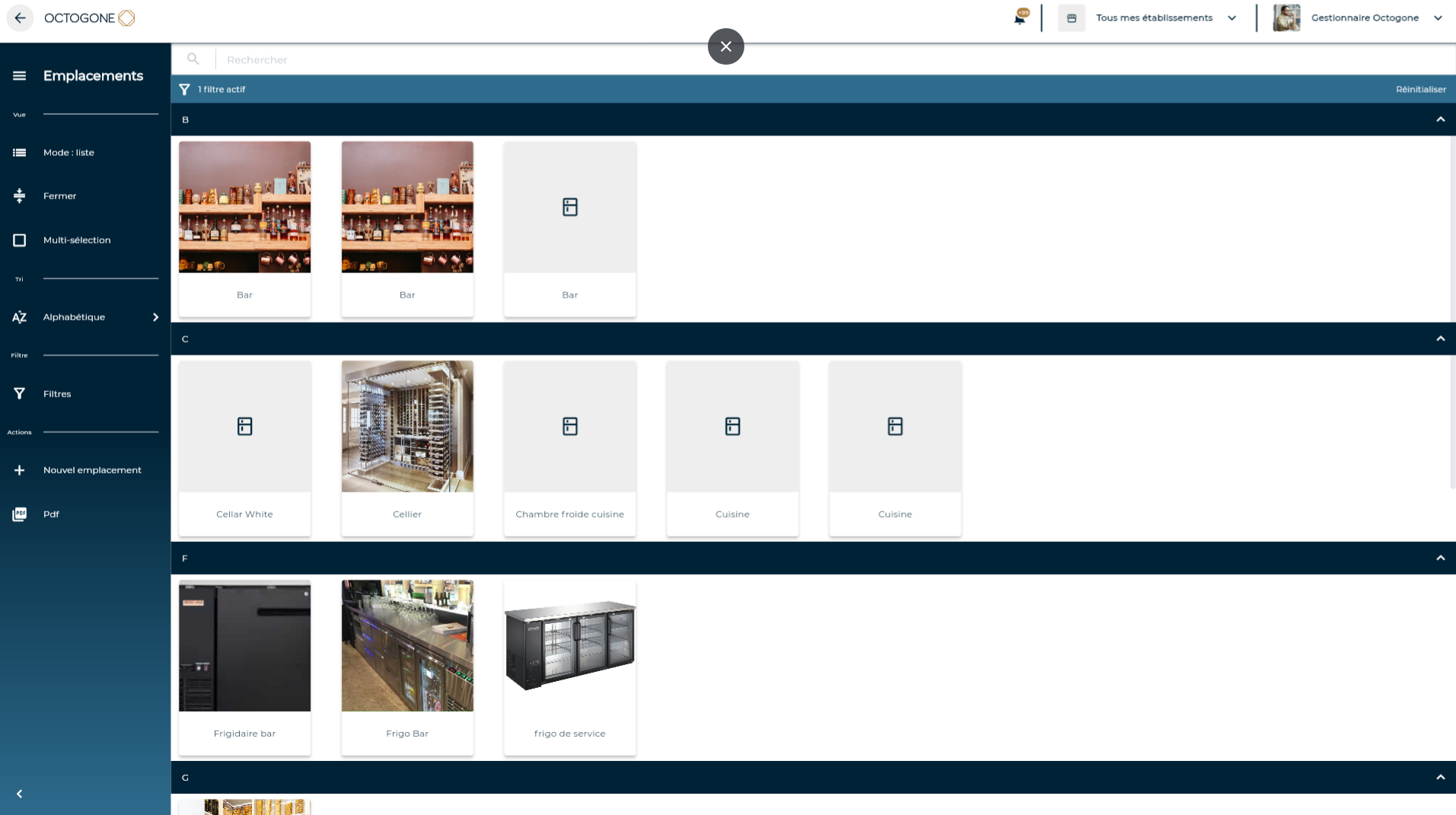Click the placeholder icon on Cellar White
Viewport: 1456px width, 815px height.
244,426
